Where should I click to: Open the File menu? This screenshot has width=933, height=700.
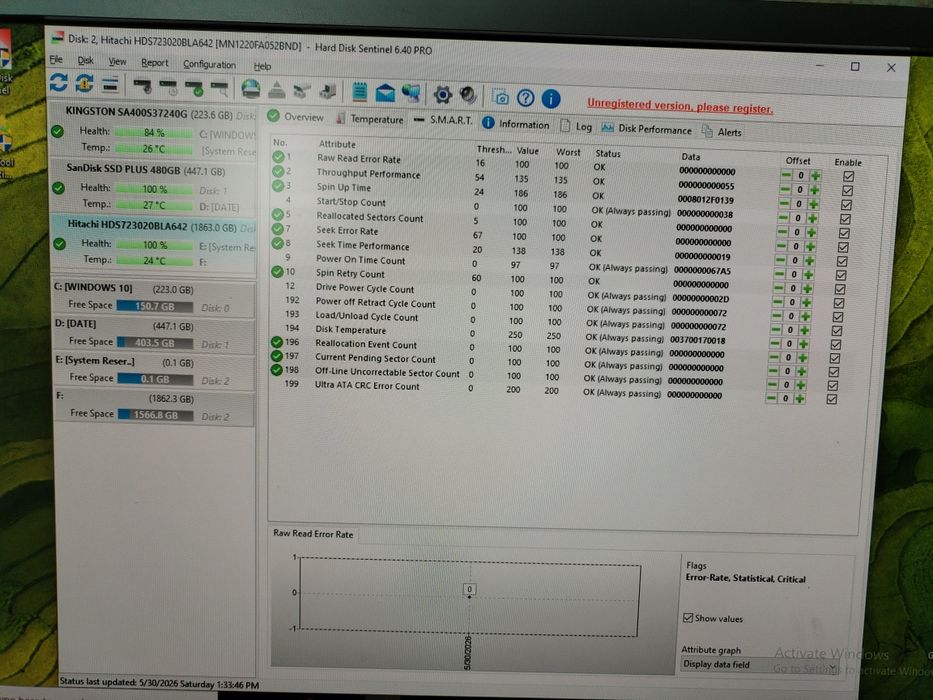coord(56,59)
